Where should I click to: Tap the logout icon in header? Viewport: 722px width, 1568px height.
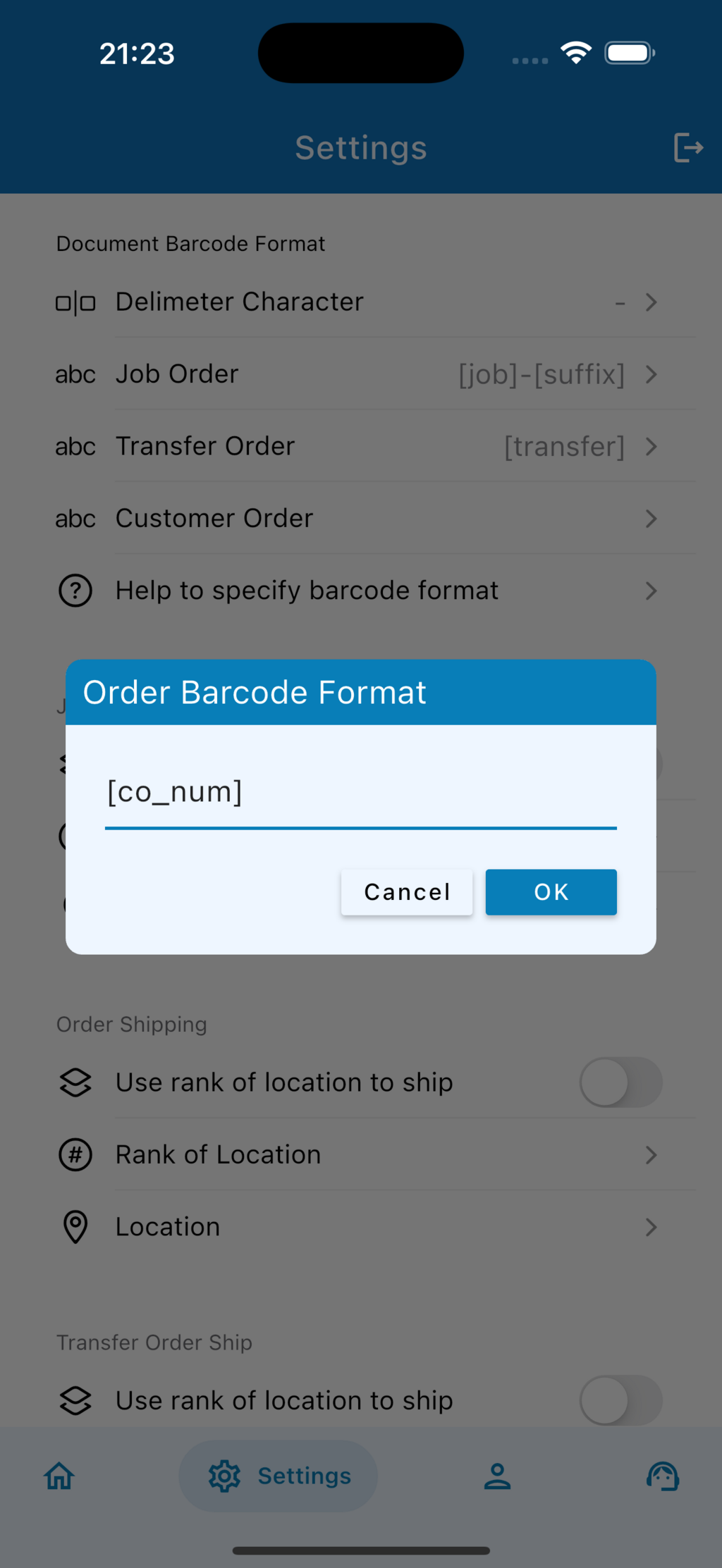click(x=688, y=148)
